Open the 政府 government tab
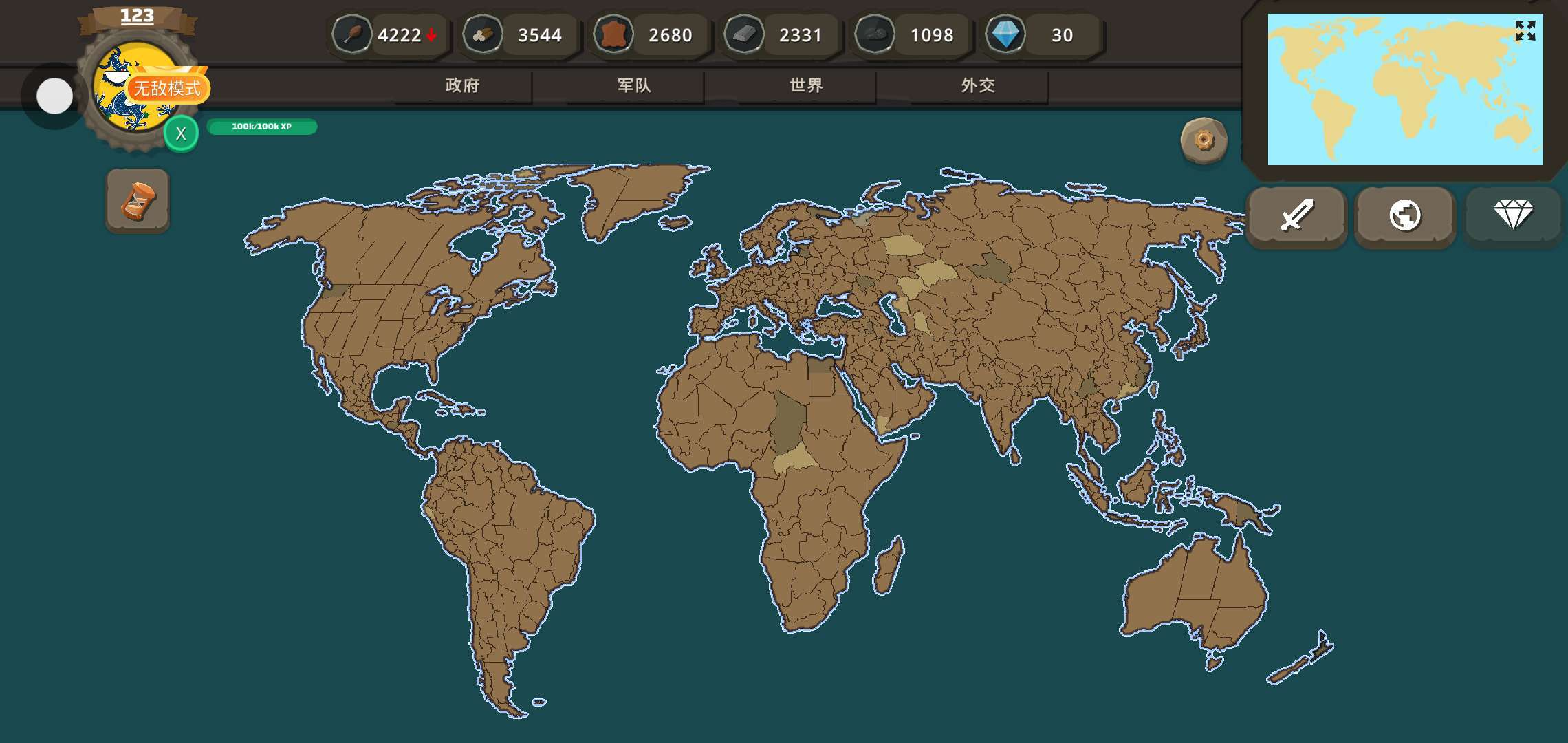This screenshot has width=1568, height=743. click(462, 85)
